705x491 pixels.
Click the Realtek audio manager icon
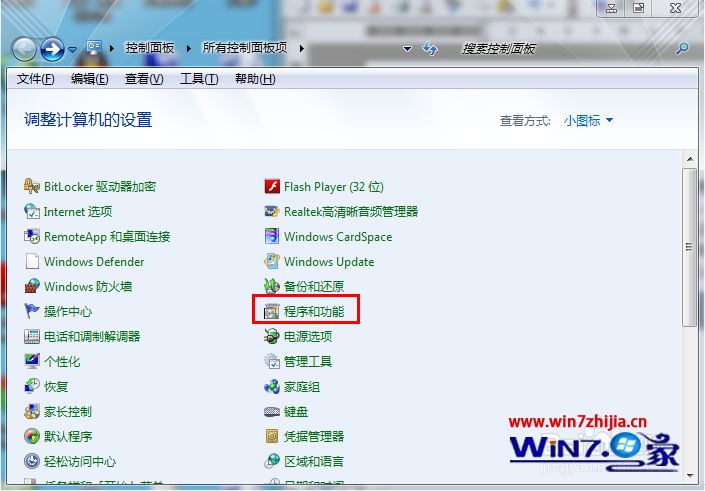tap(272, 211)
